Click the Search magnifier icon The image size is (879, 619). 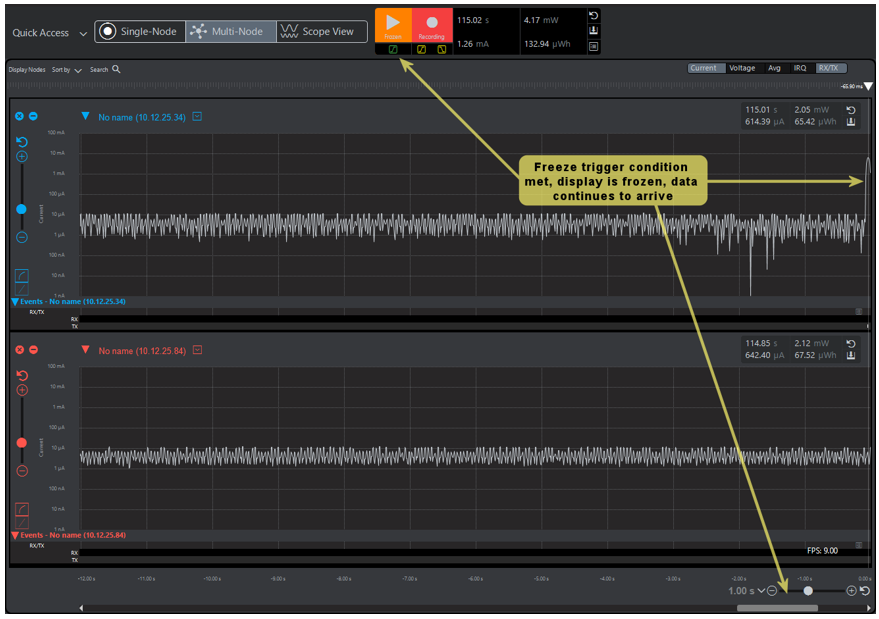(116, 70)
